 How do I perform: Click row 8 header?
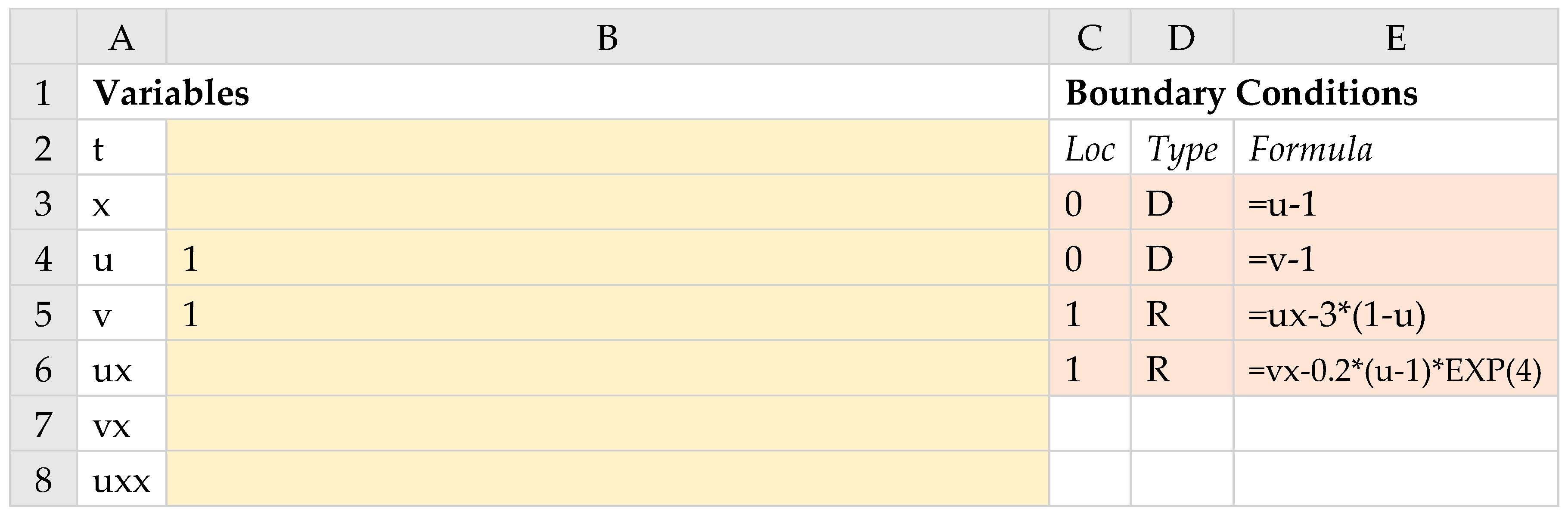(x=43, y=479)
